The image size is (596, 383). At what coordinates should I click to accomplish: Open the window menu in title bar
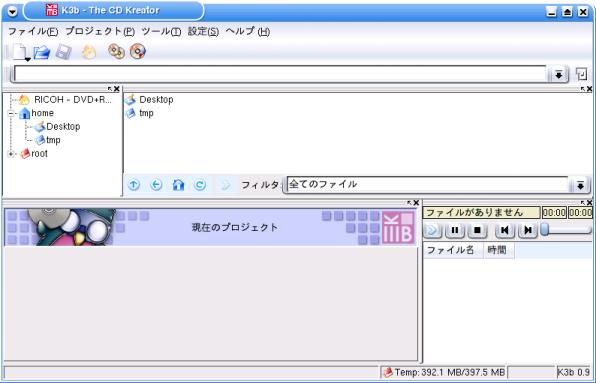[13, 11]
